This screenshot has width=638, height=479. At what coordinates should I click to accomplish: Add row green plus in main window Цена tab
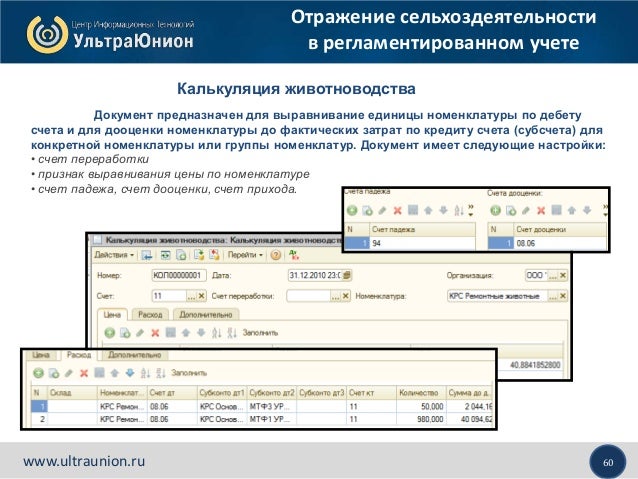(109, 333)
